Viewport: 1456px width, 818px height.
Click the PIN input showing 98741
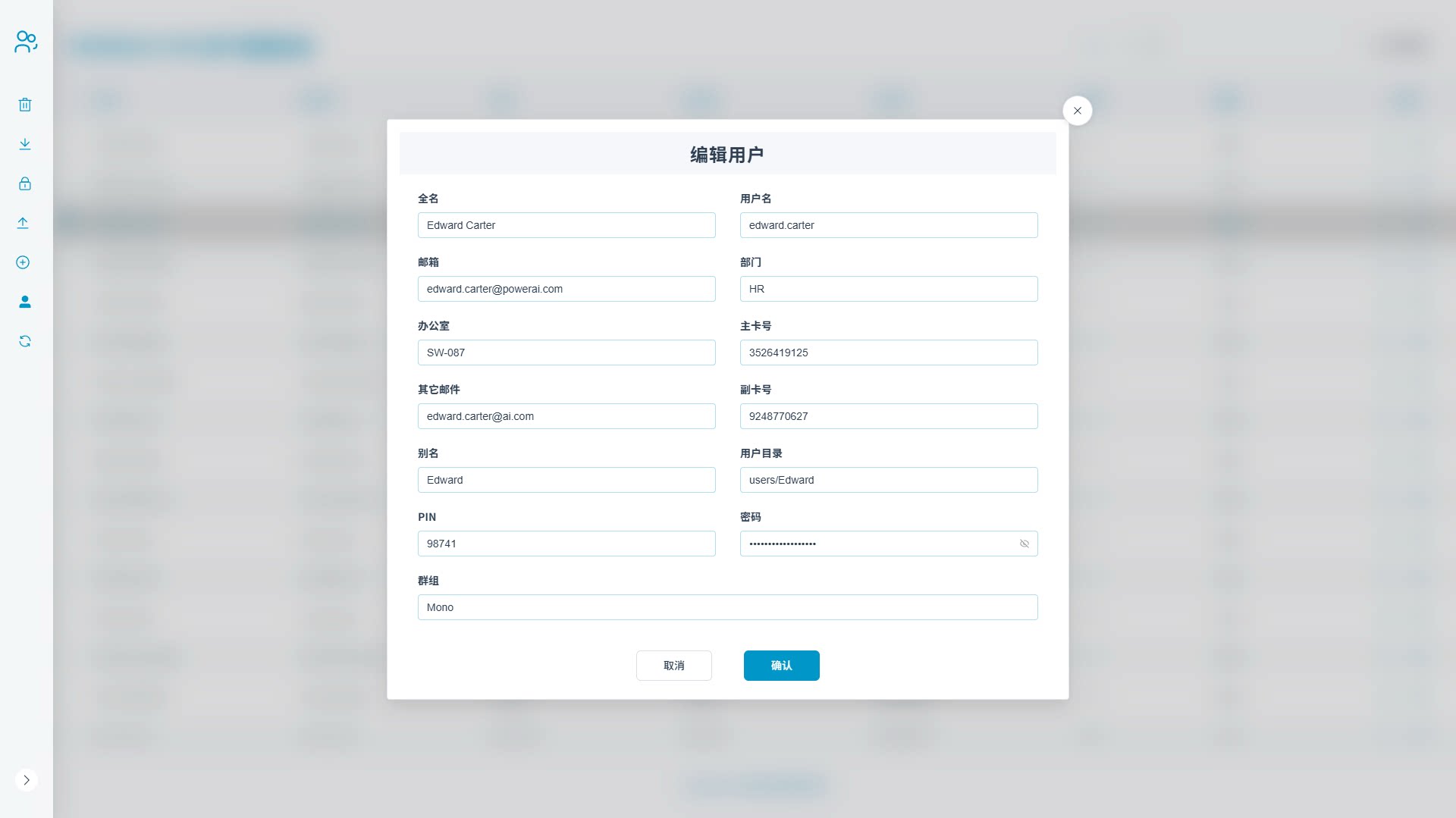pos(566,544)
